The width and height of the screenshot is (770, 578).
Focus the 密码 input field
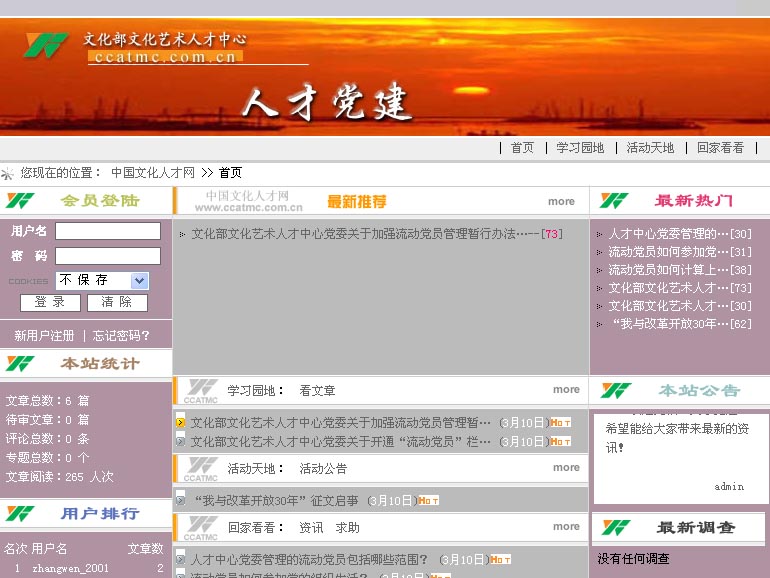click(108, 256)
